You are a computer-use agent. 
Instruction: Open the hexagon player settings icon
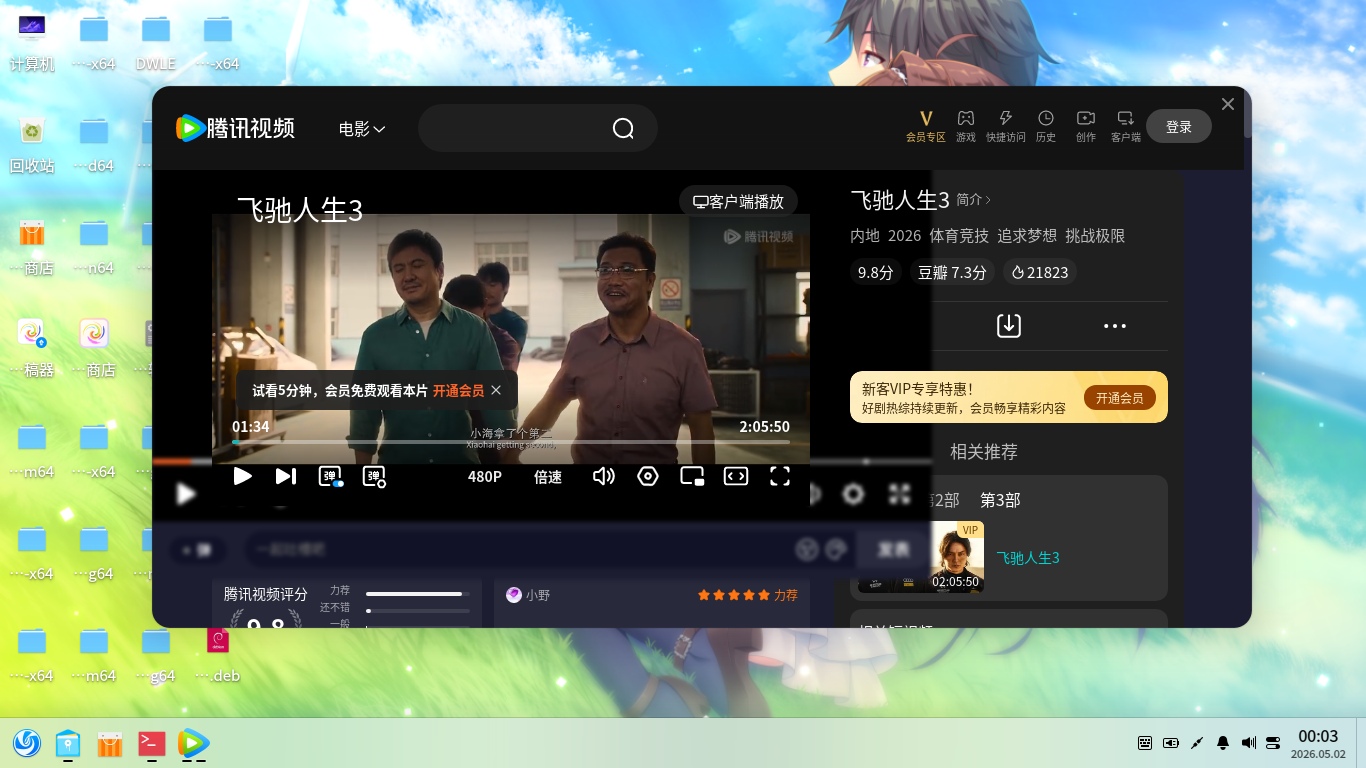(648, 476)
